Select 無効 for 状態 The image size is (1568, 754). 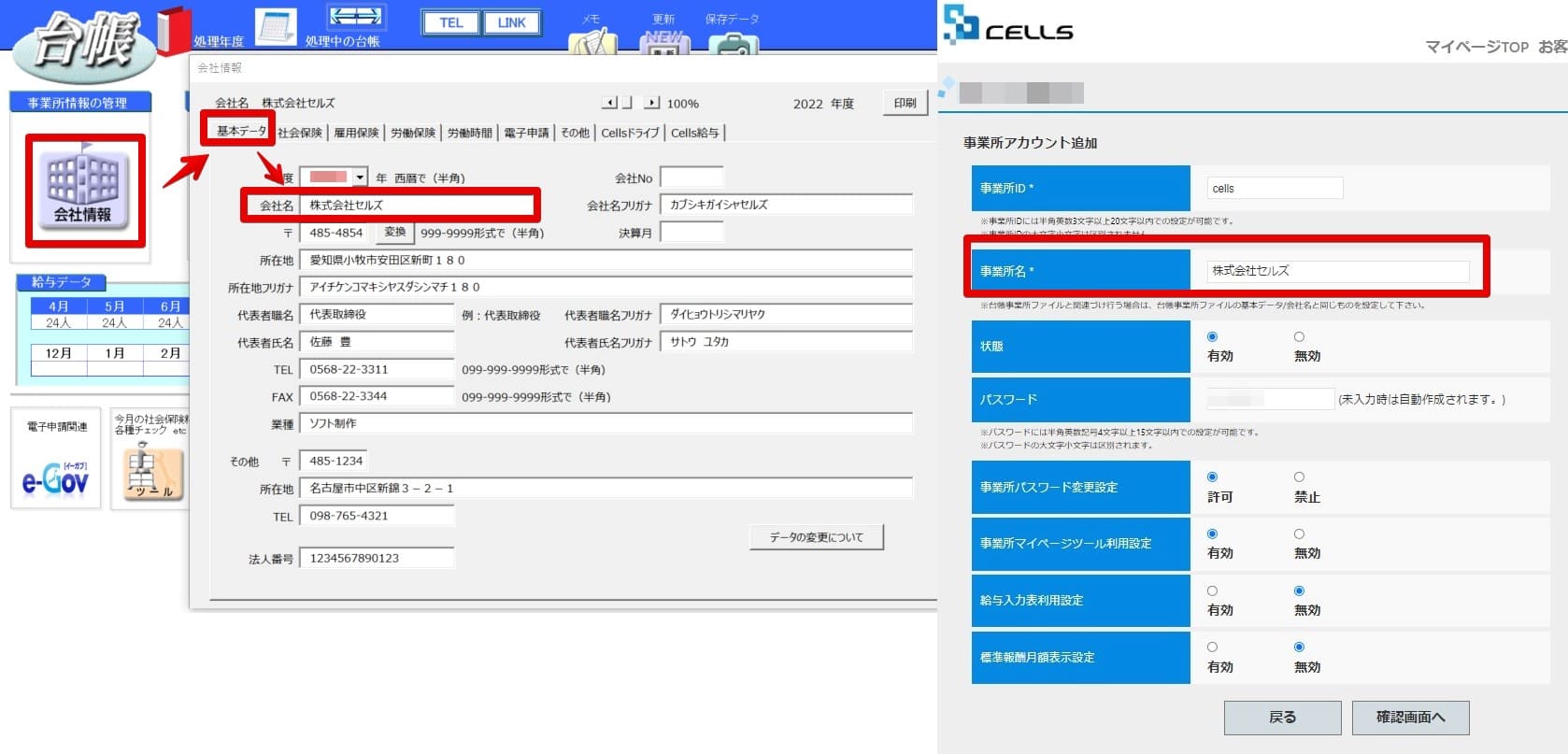(x=1299, y=336)
